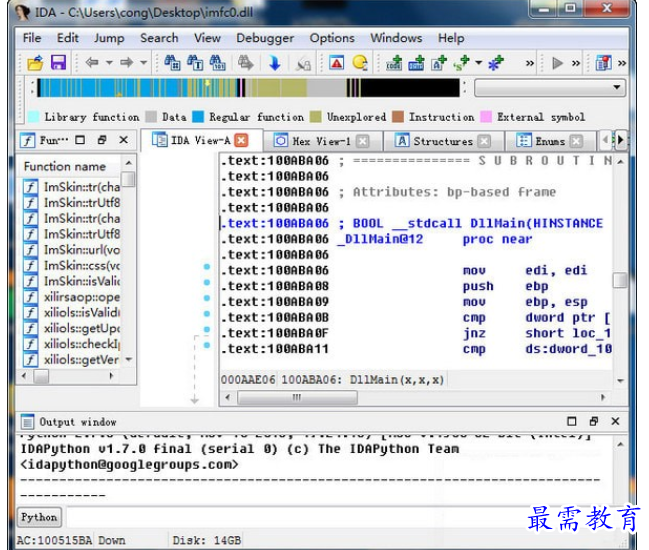Click the green-plus 'A' structure icon
This screenshot has width=649, height=550.
coord(439,63)
